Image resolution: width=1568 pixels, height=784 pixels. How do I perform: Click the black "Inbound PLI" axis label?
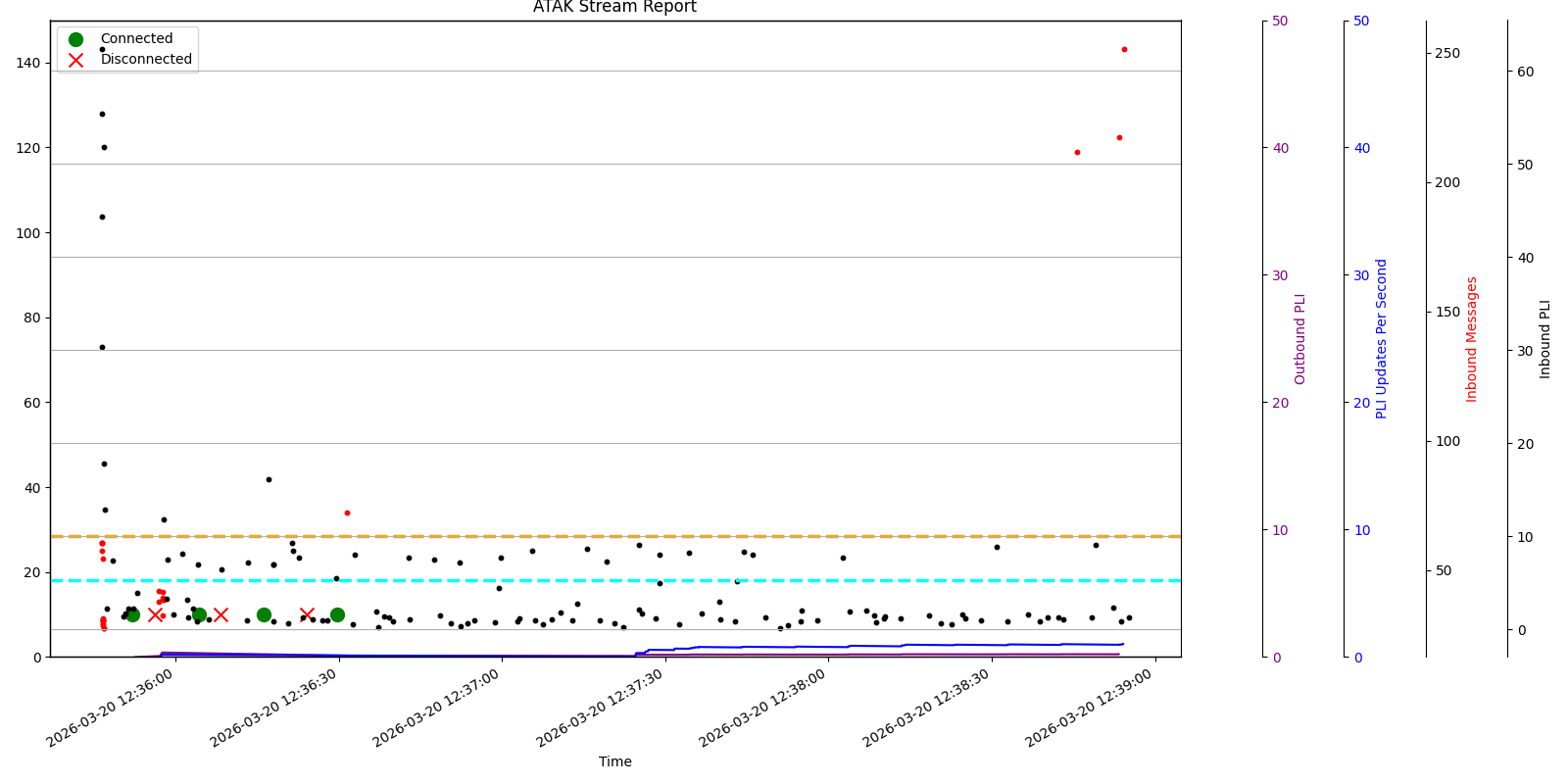click(x=1545, y=339)
